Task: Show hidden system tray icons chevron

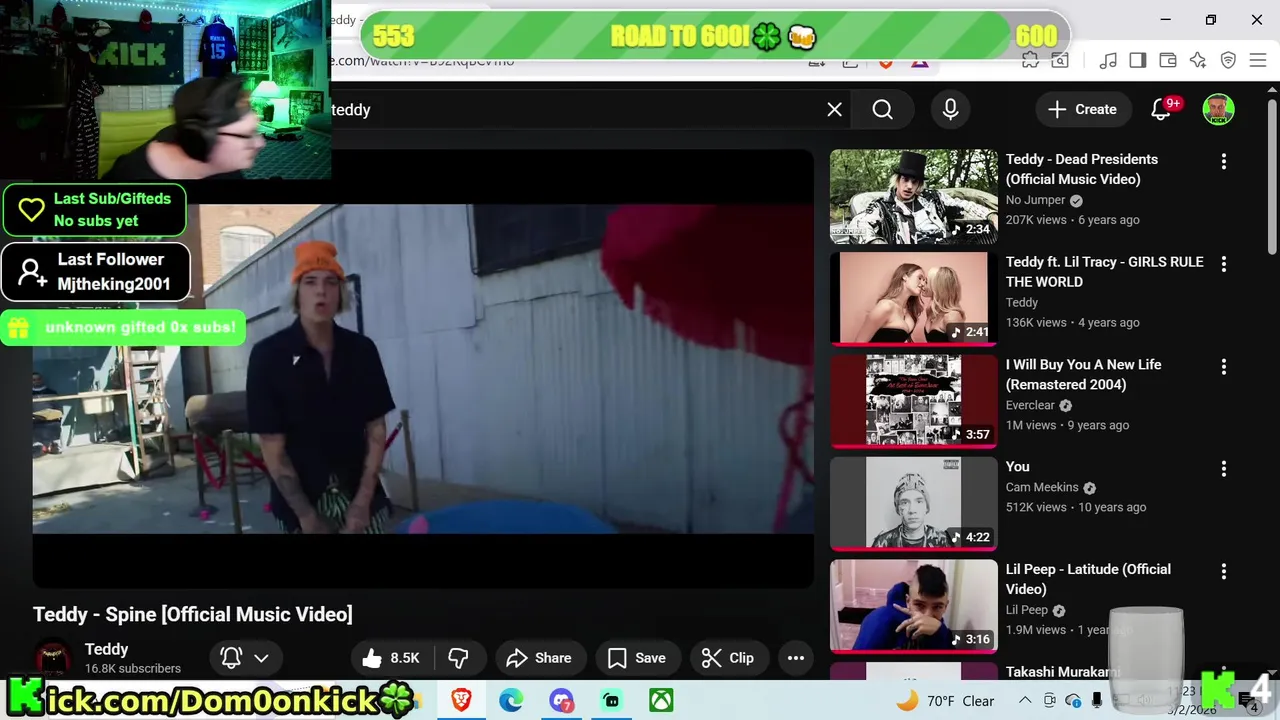Action: click(1024, 701)
